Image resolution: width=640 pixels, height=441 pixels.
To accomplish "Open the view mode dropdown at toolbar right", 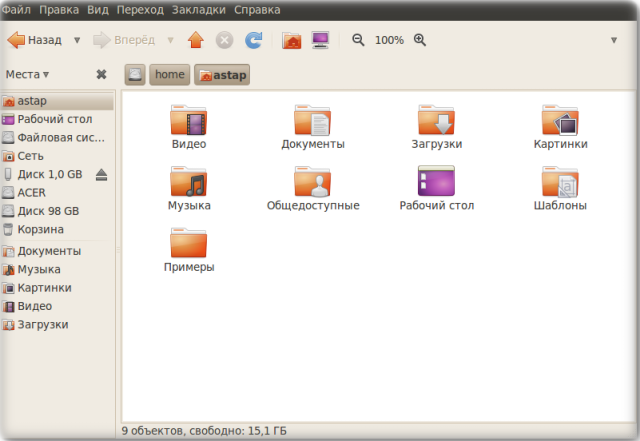I will click(614, 40).
